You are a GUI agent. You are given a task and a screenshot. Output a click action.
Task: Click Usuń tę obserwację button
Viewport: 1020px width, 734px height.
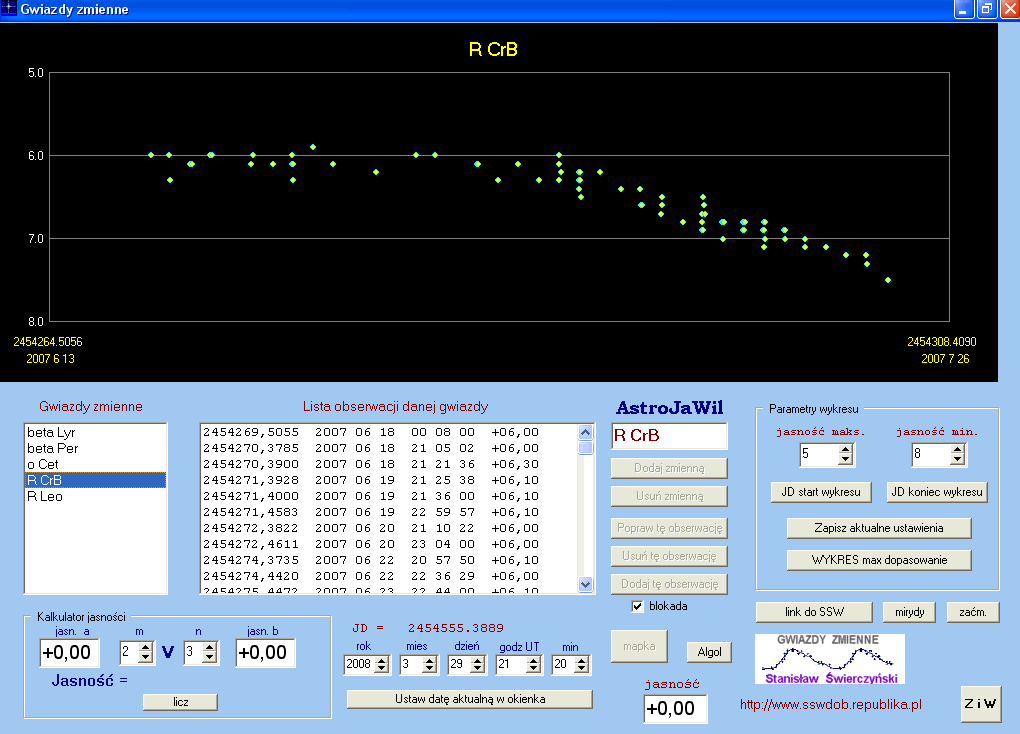tap(669, 556)
